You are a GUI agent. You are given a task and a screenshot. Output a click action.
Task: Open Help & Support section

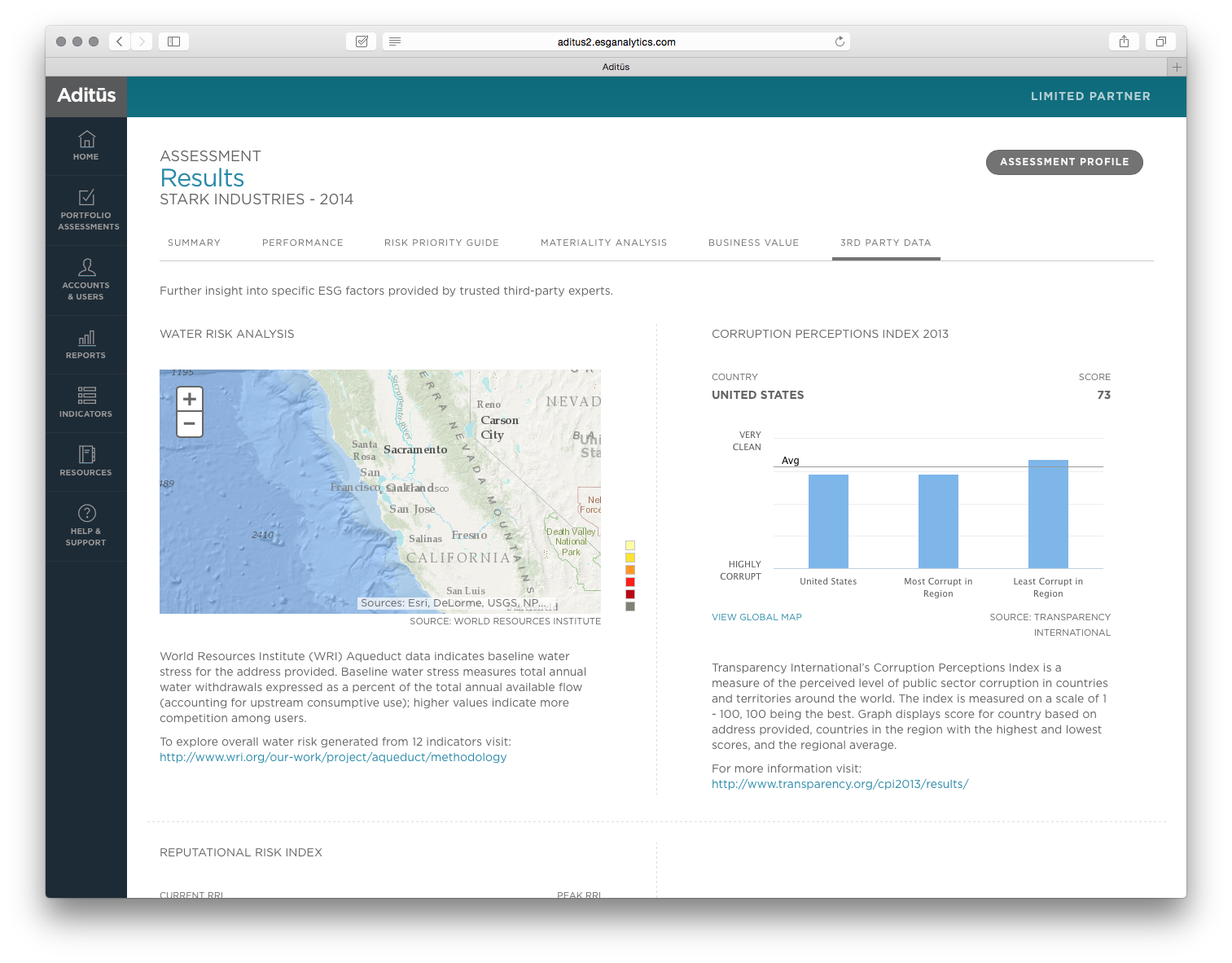click(x=86, y=526)
